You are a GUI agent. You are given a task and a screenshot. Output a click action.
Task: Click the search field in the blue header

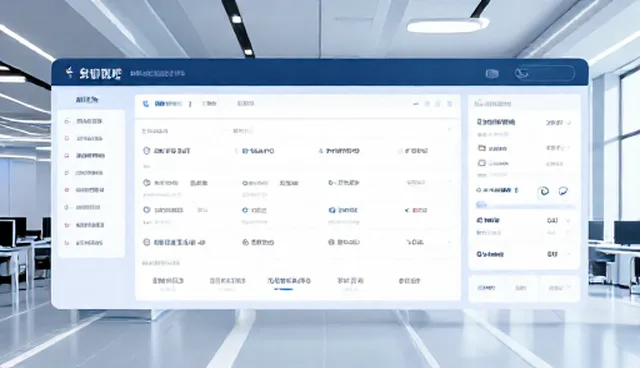[544, 73]
